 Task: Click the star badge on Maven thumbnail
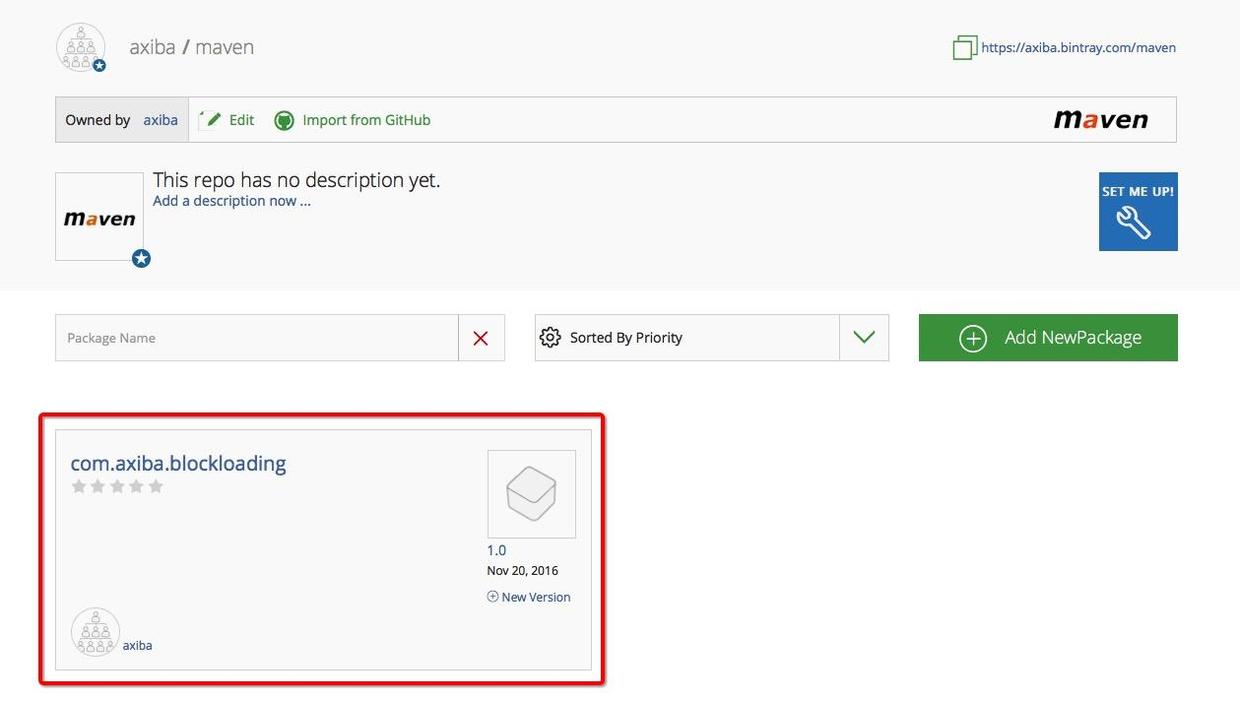(x=142, y=259)
